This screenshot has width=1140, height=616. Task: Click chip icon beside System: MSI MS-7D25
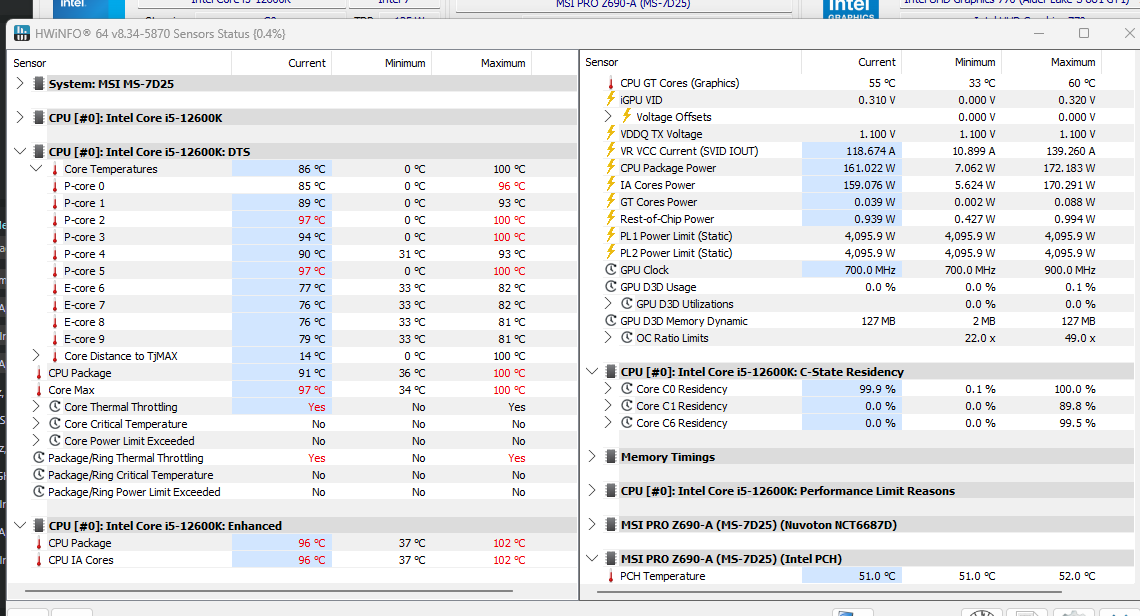(x=39, y=84)
